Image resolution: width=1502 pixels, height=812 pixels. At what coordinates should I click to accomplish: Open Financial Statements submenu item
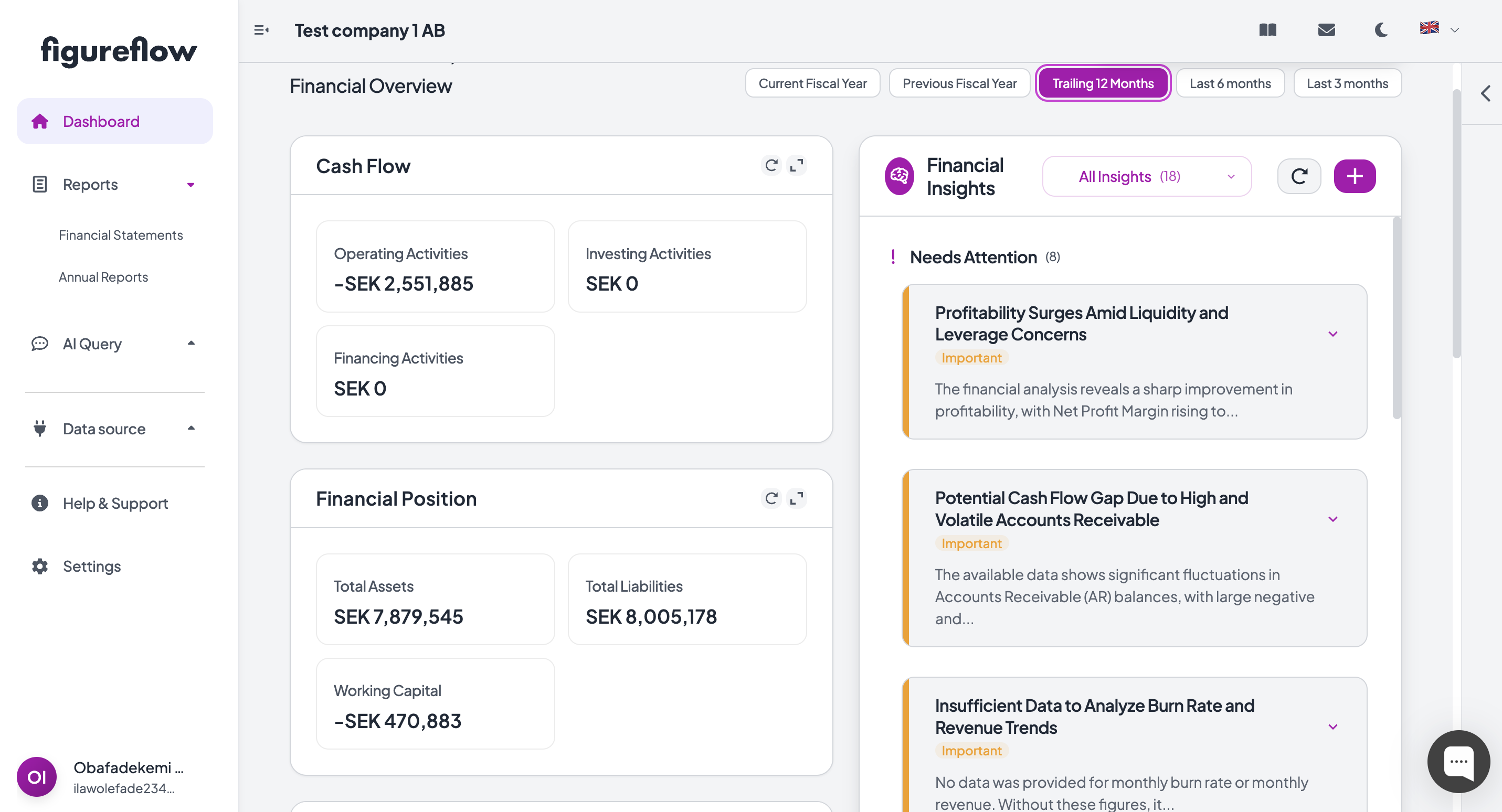point(121,235)
